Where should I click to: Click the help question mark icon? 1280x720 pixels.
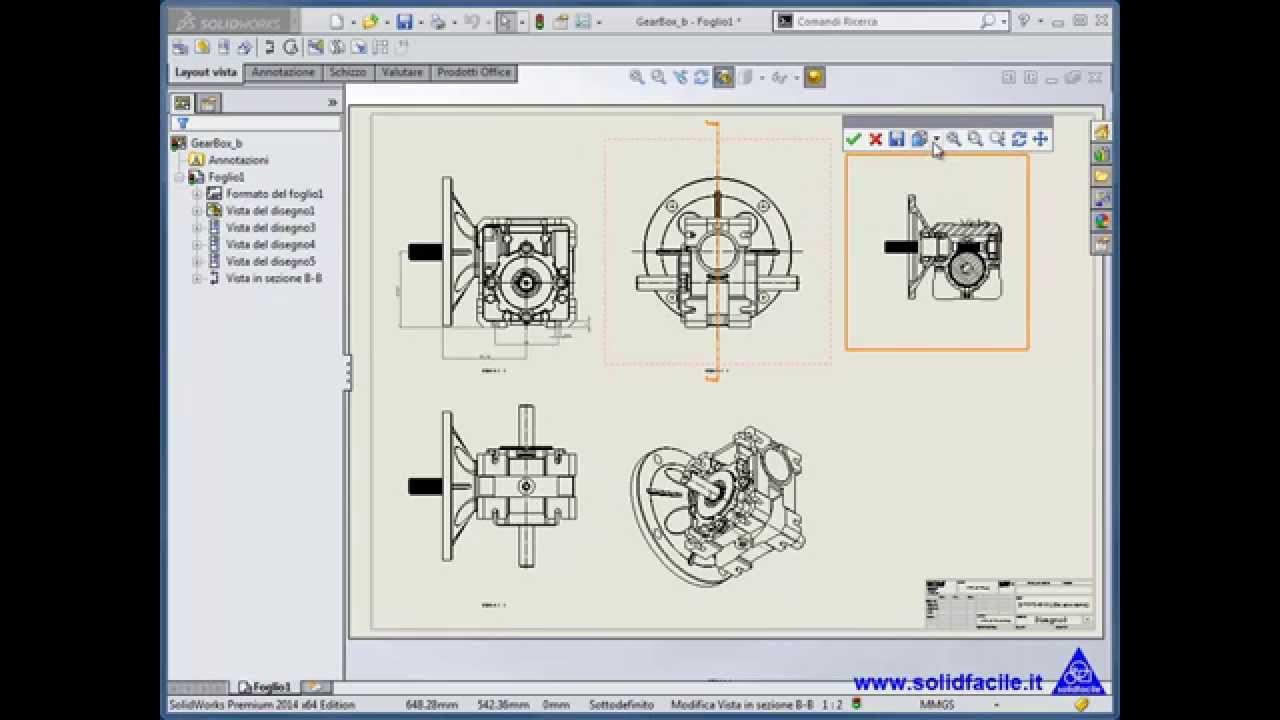[1023, 21]
